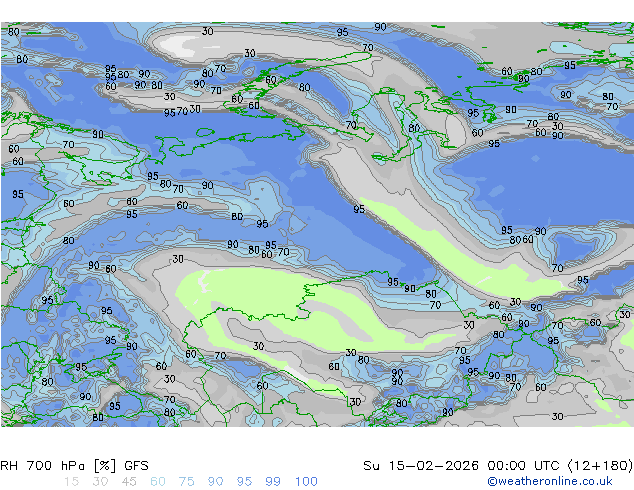This screenshot has width=634, height=490.
Task: Click the "00:00 UTC" time label
Action: 526,466
